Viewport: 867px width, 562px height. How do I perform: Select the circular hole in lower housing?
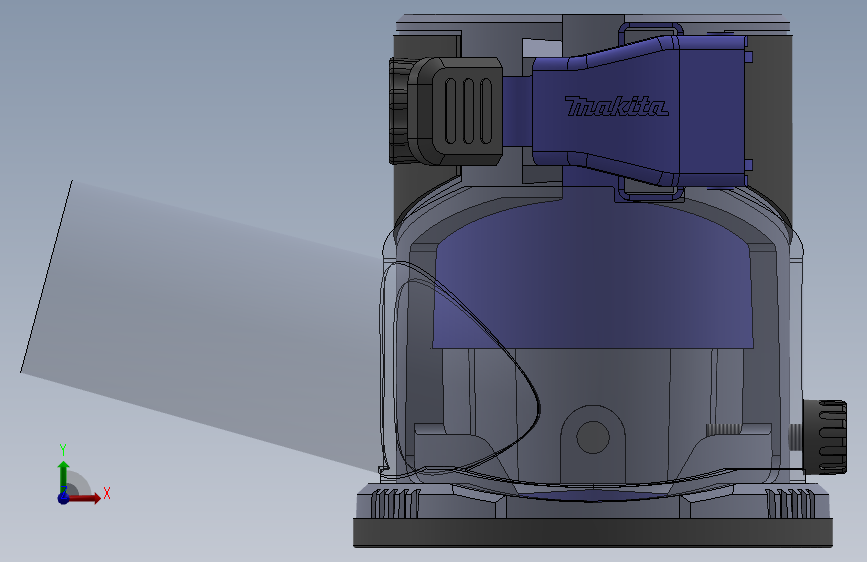tap(593, 436)
